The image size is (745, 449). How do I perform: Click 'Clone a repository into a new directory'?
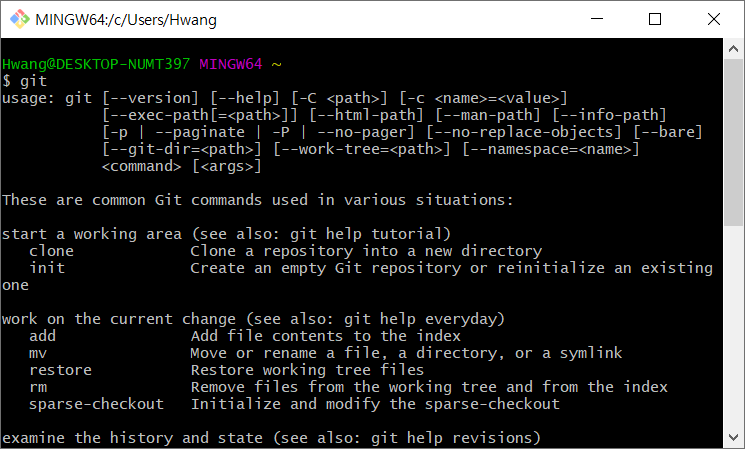tap(366, 251)
